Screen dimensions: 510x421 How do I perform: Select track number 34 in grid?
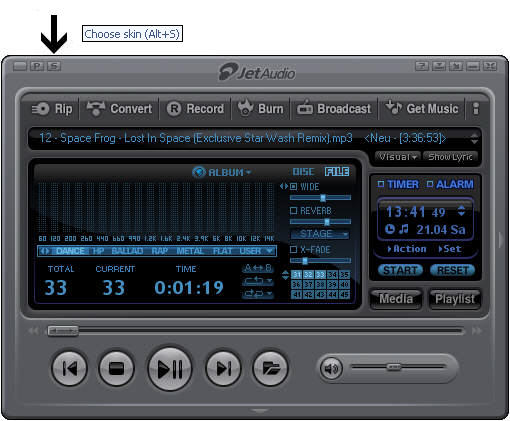click(x=332, y=275)
